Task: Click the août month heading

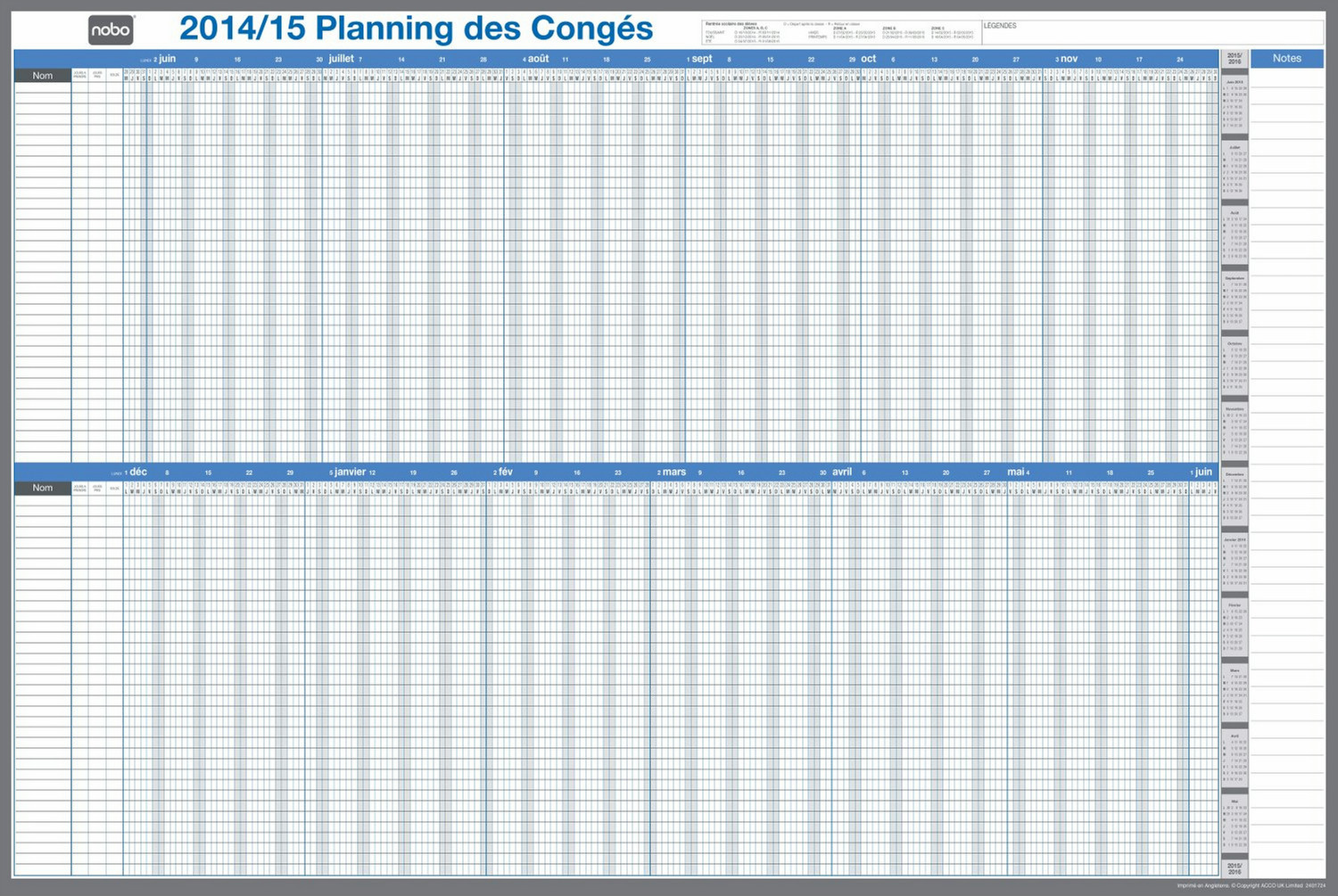Action: [538, 59]
